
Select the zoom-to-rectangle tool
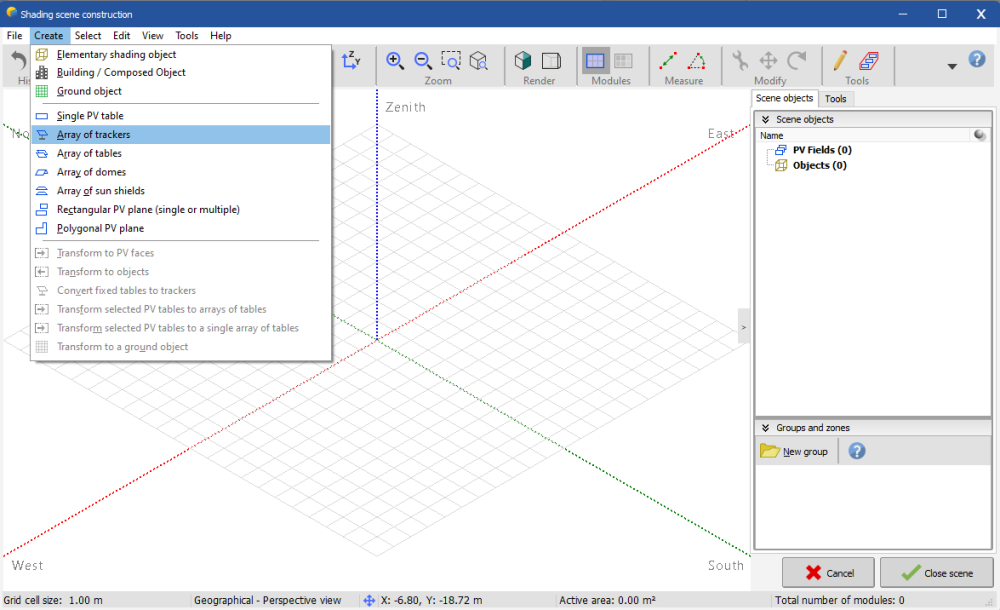(x=451, y=60)
